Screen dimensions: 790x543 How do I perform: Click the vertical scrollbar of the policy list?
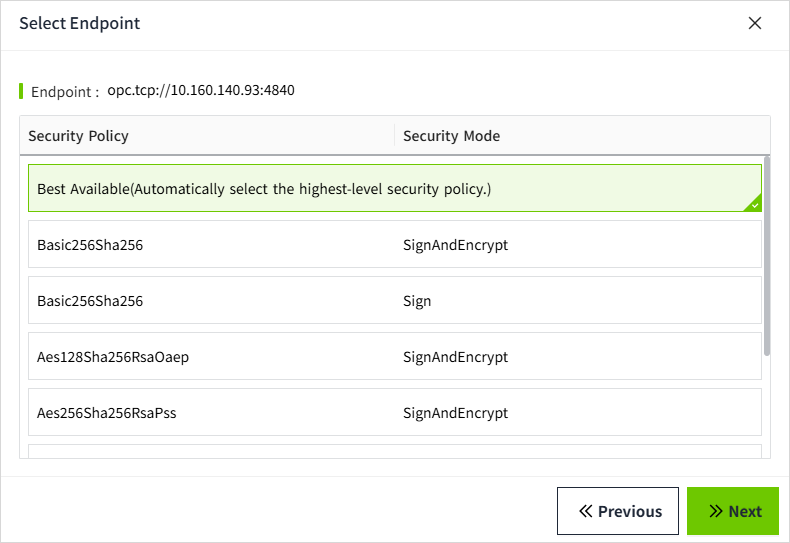[x=767, y=255]
